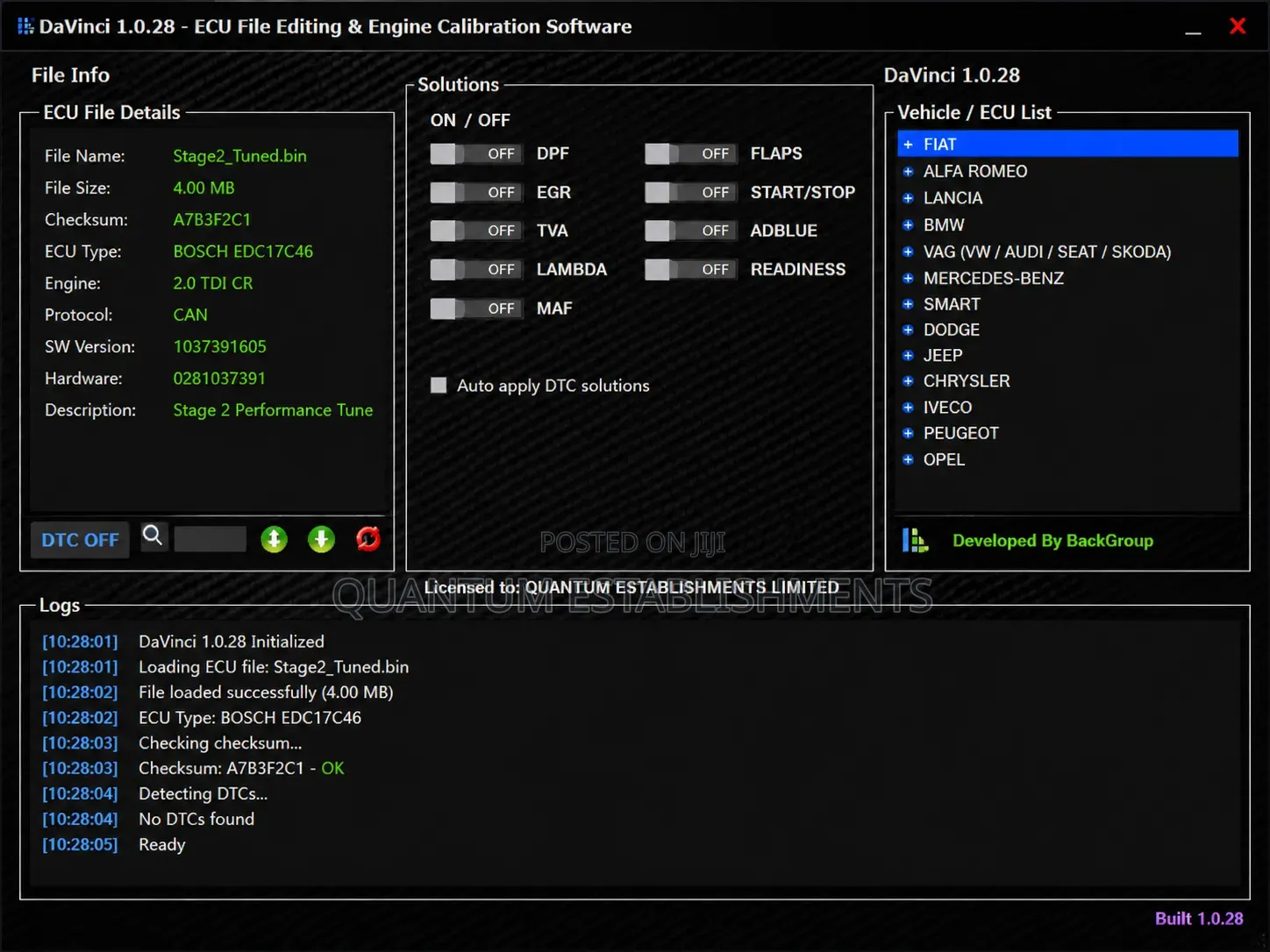Check Auto apply DTC solutions checkbox
1270x952 pixels.
click(x=439, y=385)
